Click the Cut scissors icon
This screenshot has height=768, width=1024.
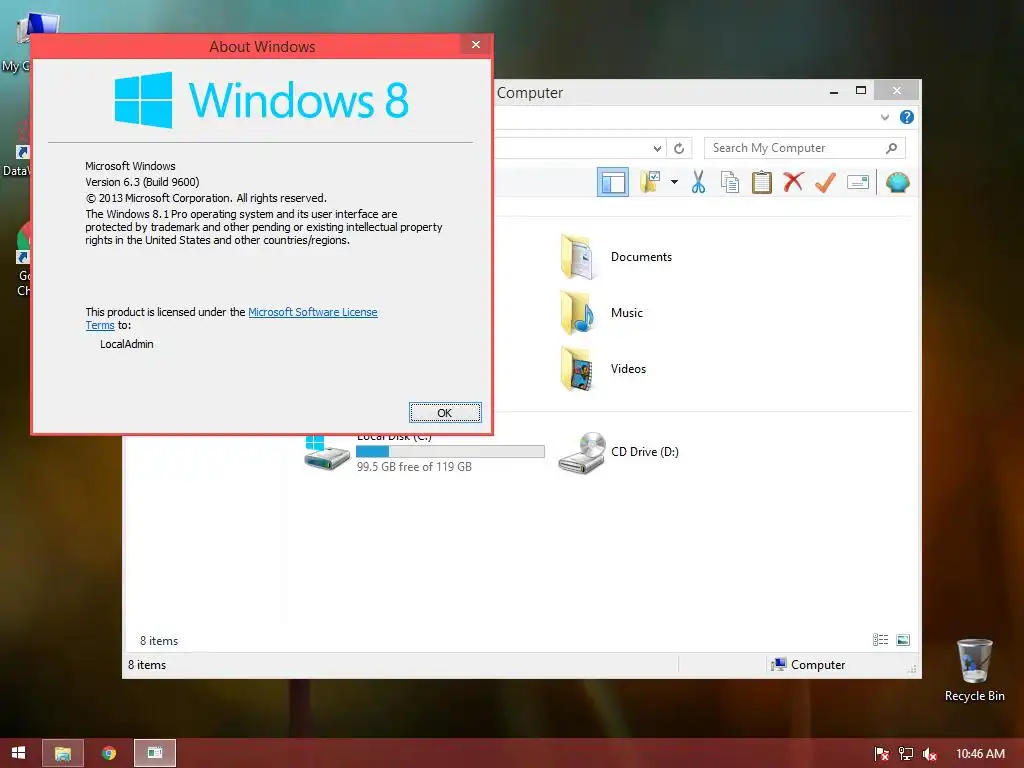[698, 182]
